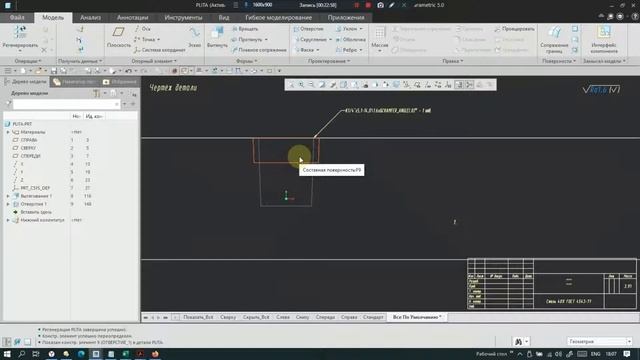
Task: Open Windows Start menu
Action: (x=7, y=354)
